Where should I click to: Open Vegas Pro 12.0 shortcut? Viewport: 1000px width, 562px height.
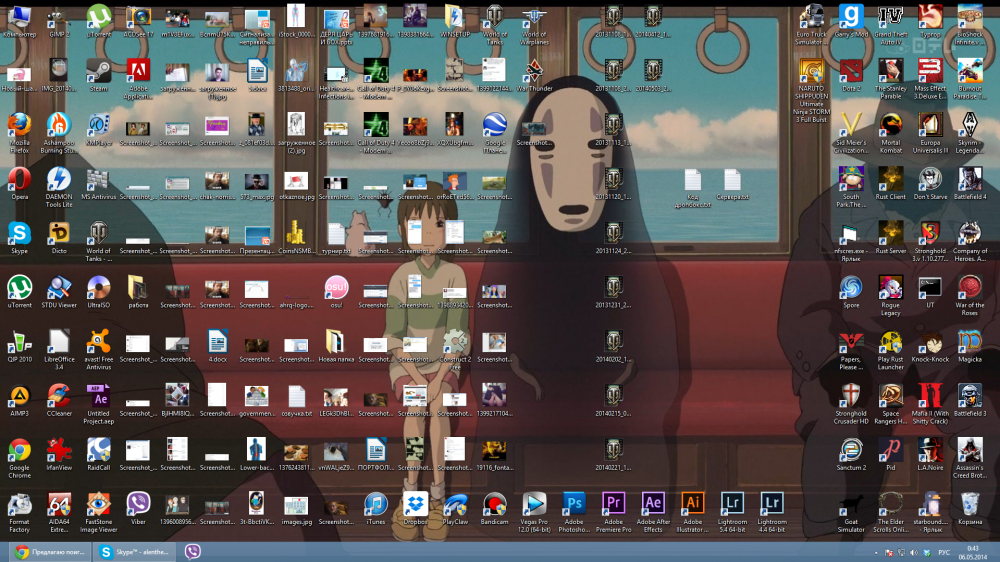pyautogui.click(x=534, y=513)
